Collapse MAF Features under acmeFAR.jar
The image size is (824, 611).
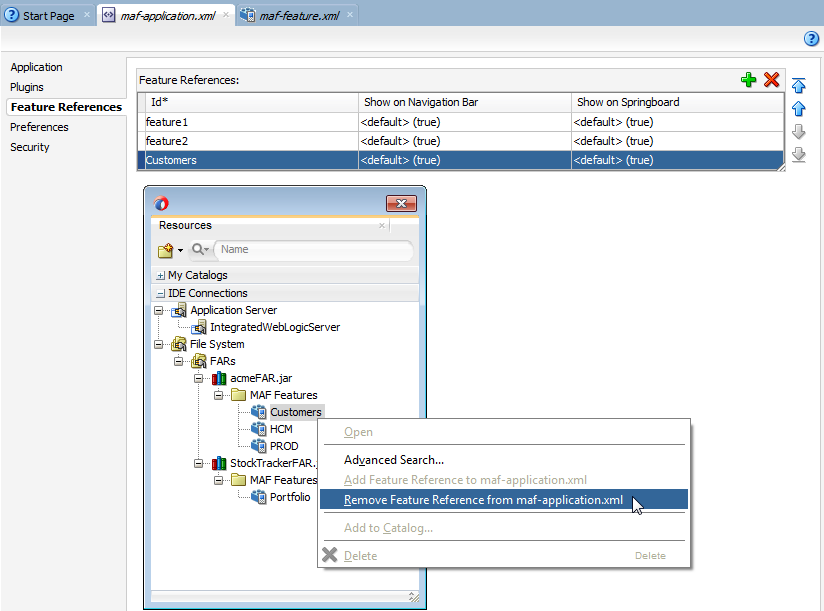tap(218, 395)
